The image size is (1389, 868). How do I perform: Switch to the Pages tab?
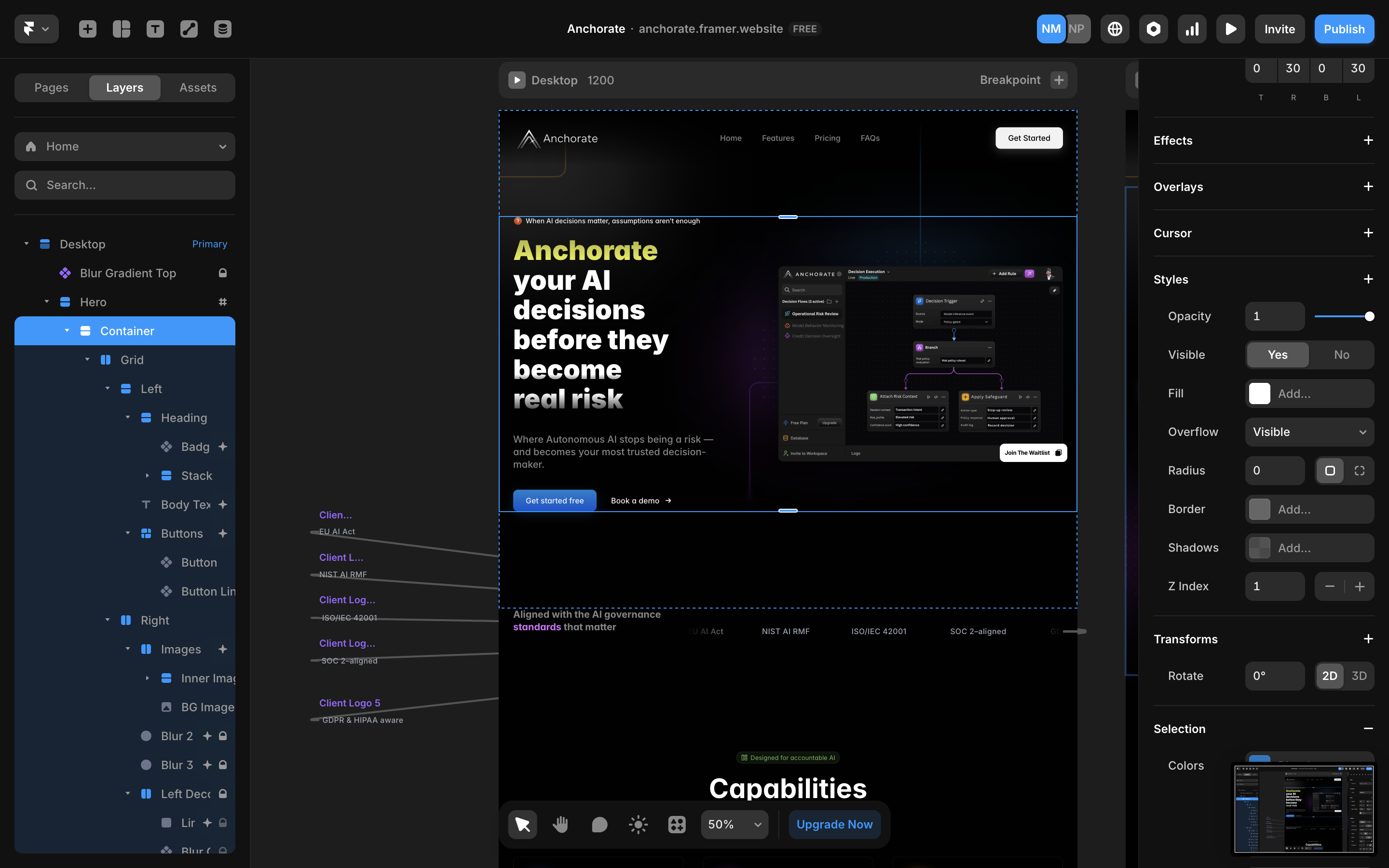point(51,87)
